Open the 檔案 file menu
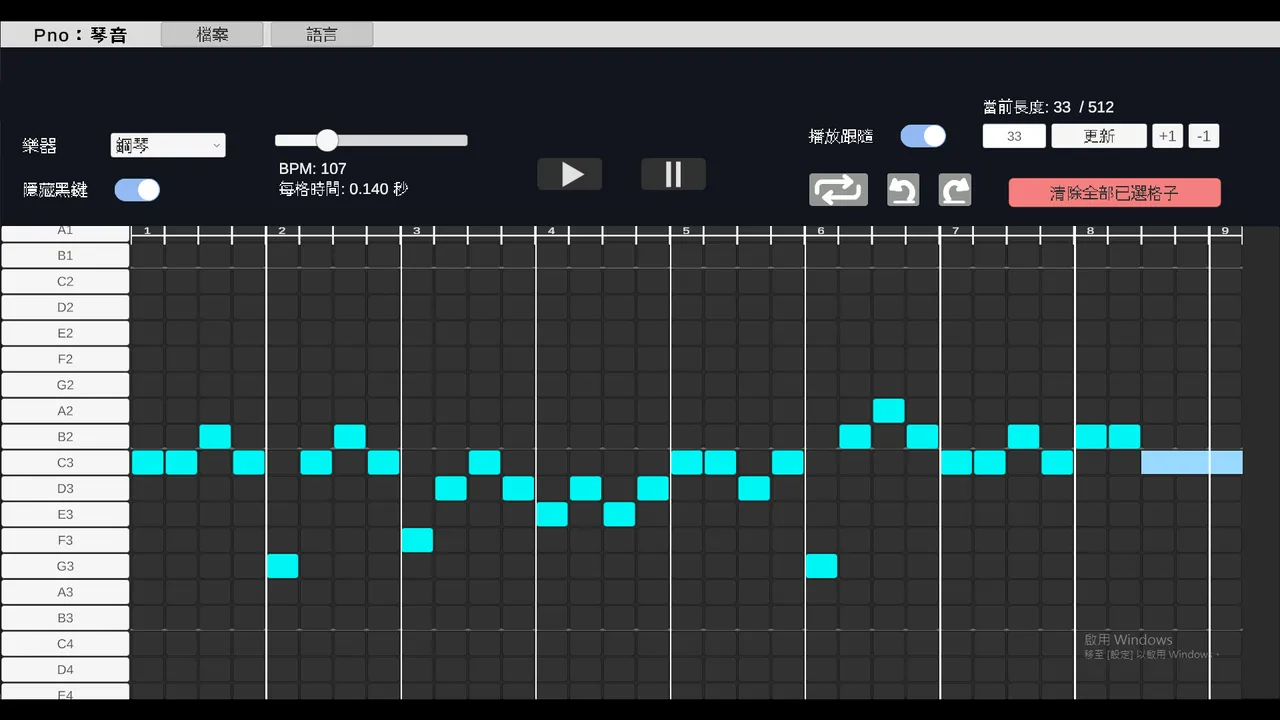Screen dimensions: 1280x720 pos(212,35)
